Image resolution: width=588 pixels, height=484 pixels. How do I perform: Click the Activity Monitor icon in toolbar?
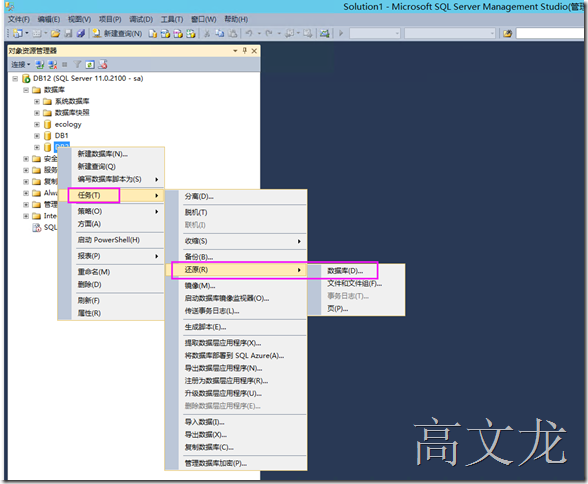click(x=324, y=33)
